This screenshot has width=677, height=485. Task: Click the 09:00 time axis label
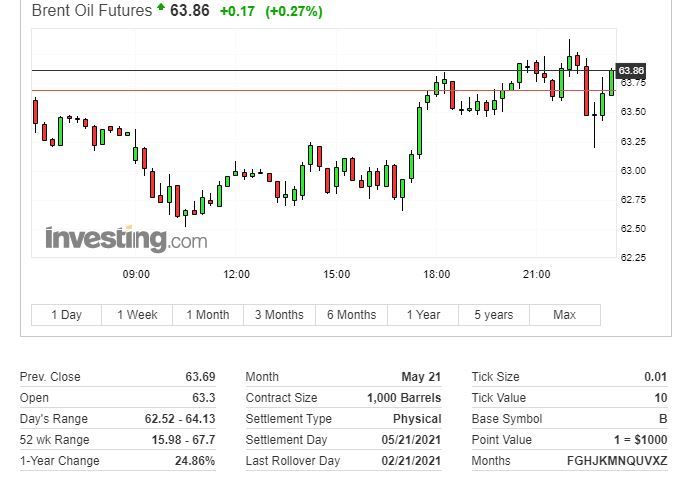coord(136,274)
